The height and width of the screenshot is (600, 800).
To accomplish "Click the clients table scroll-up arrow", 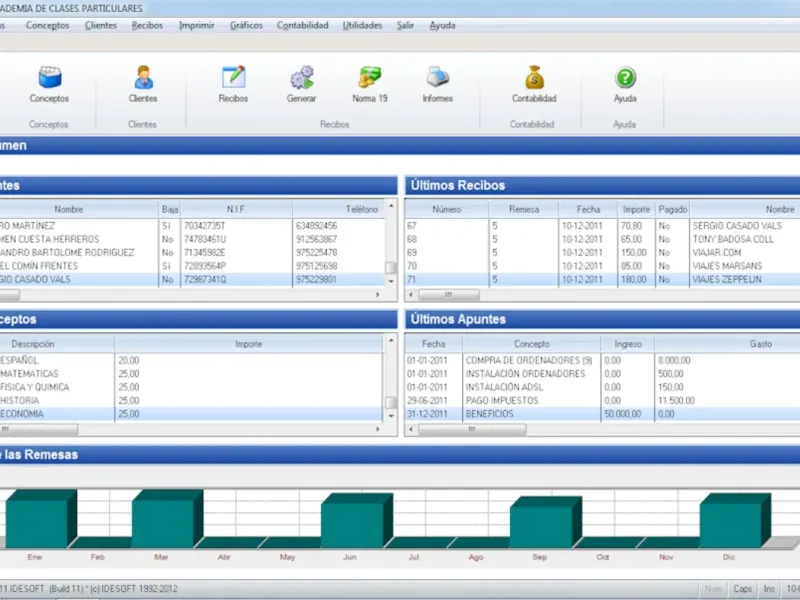I will click(391, 206).
